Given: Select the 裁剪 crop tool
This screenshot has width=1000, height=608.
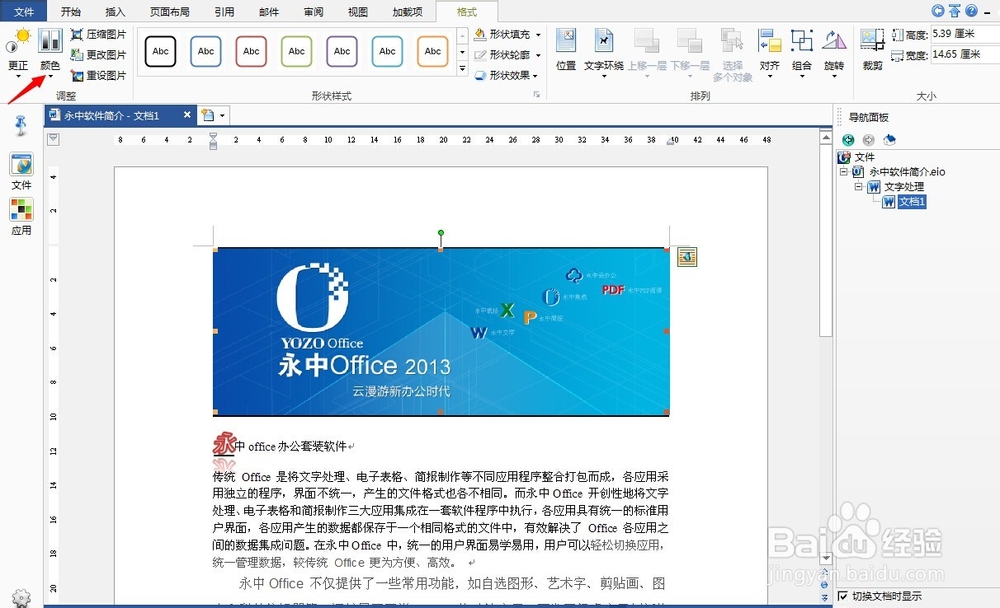Looking at the screenshot, I should (x=872, y=50).
